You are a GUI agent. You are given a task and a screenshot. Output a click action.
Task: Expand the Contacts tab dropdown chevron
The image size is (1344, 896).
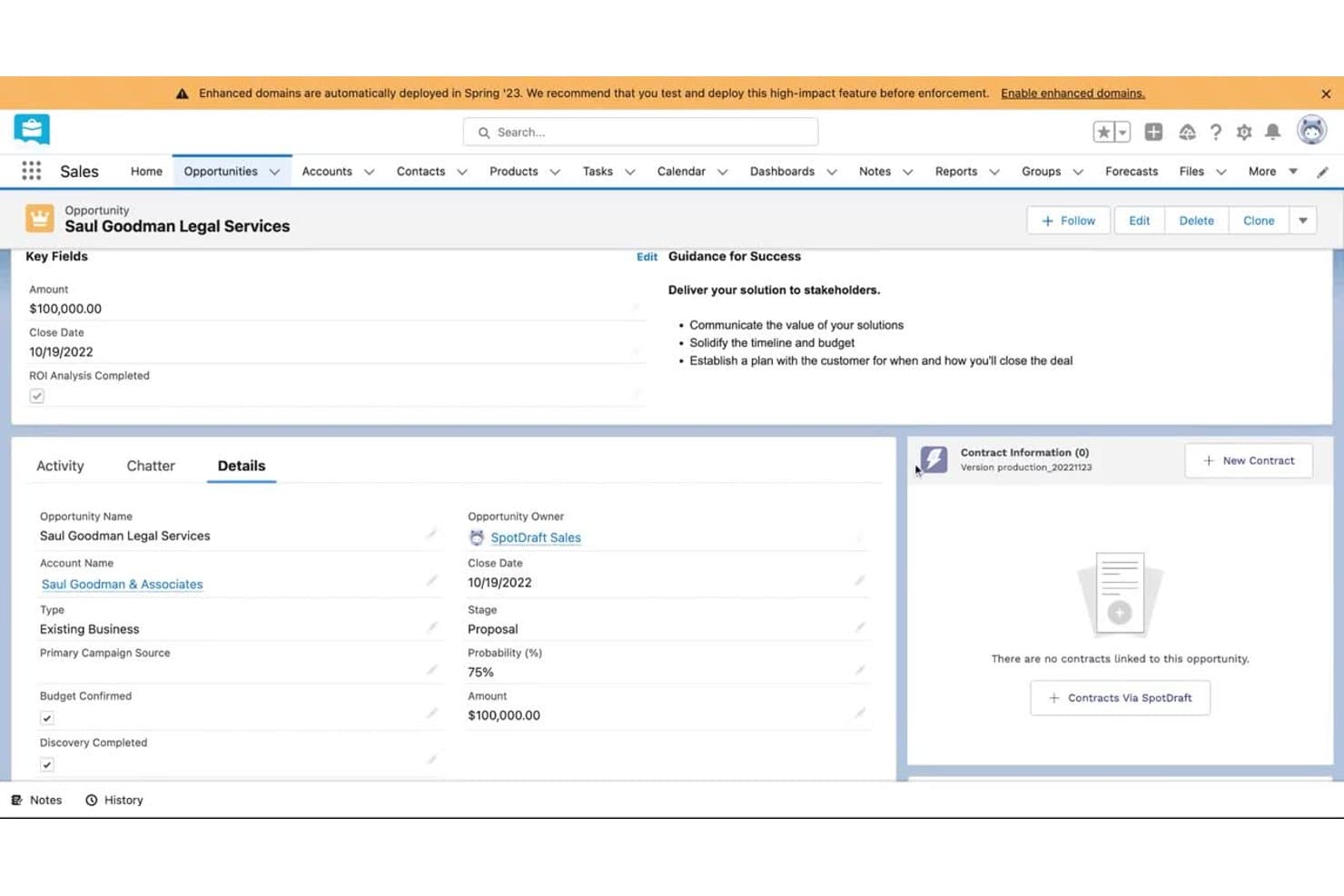[461, 172]
